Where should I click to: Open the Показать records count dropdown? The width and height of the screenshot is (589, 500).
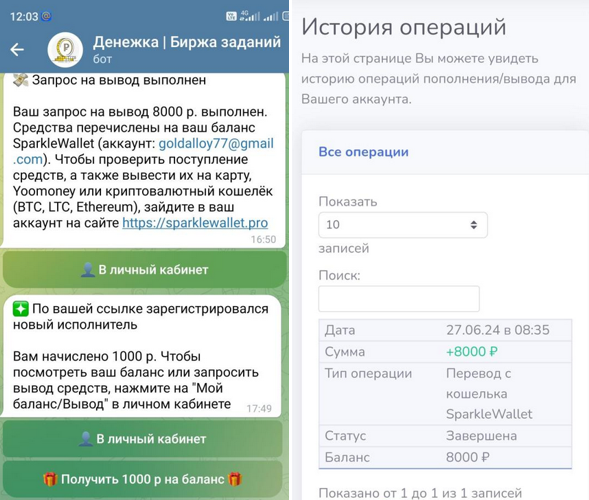tap(403, 225)
